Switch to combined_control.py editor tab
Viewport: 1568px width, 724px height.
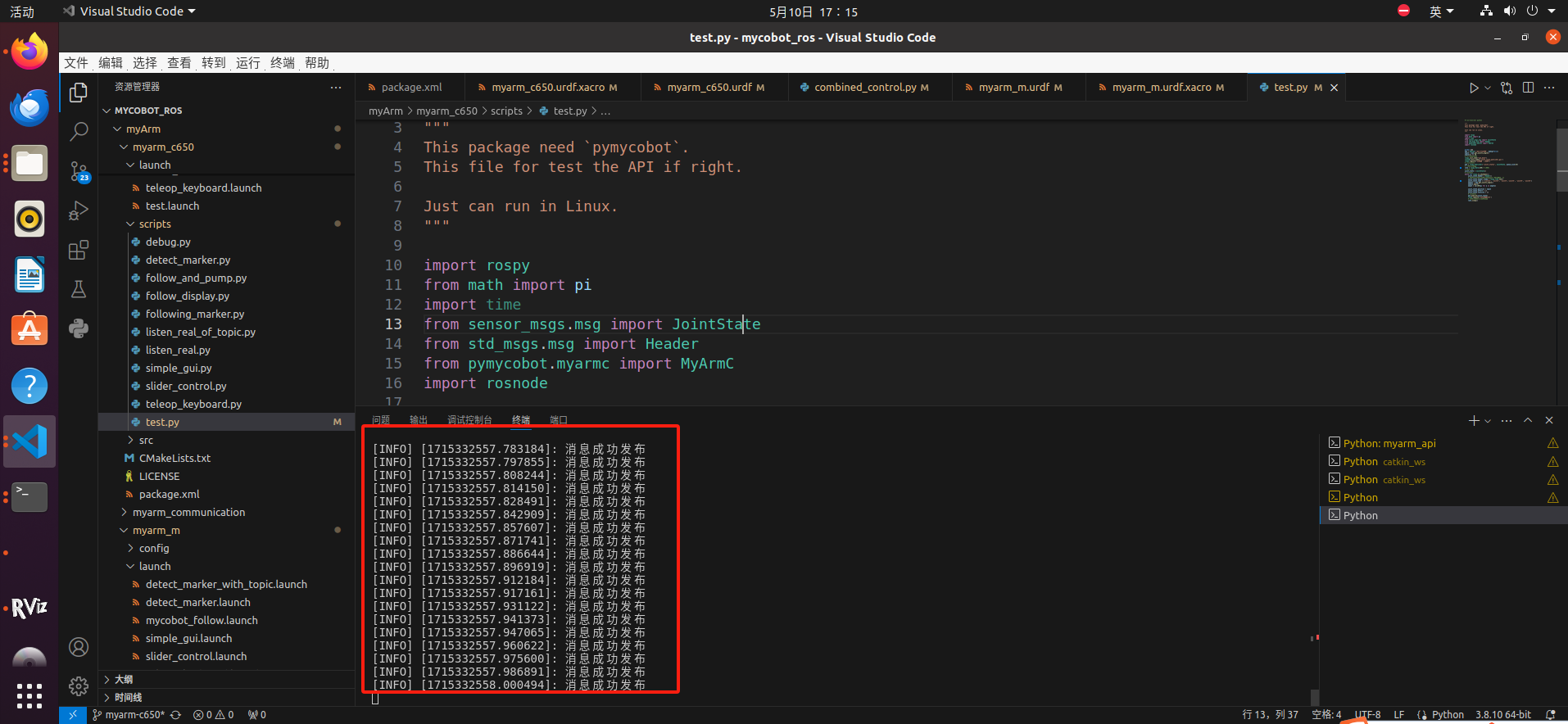coord(864,88)
